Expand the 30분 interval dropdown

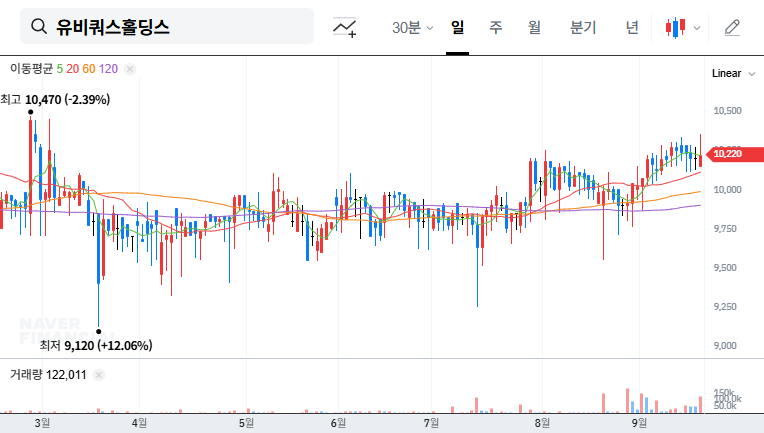[412, 27]
